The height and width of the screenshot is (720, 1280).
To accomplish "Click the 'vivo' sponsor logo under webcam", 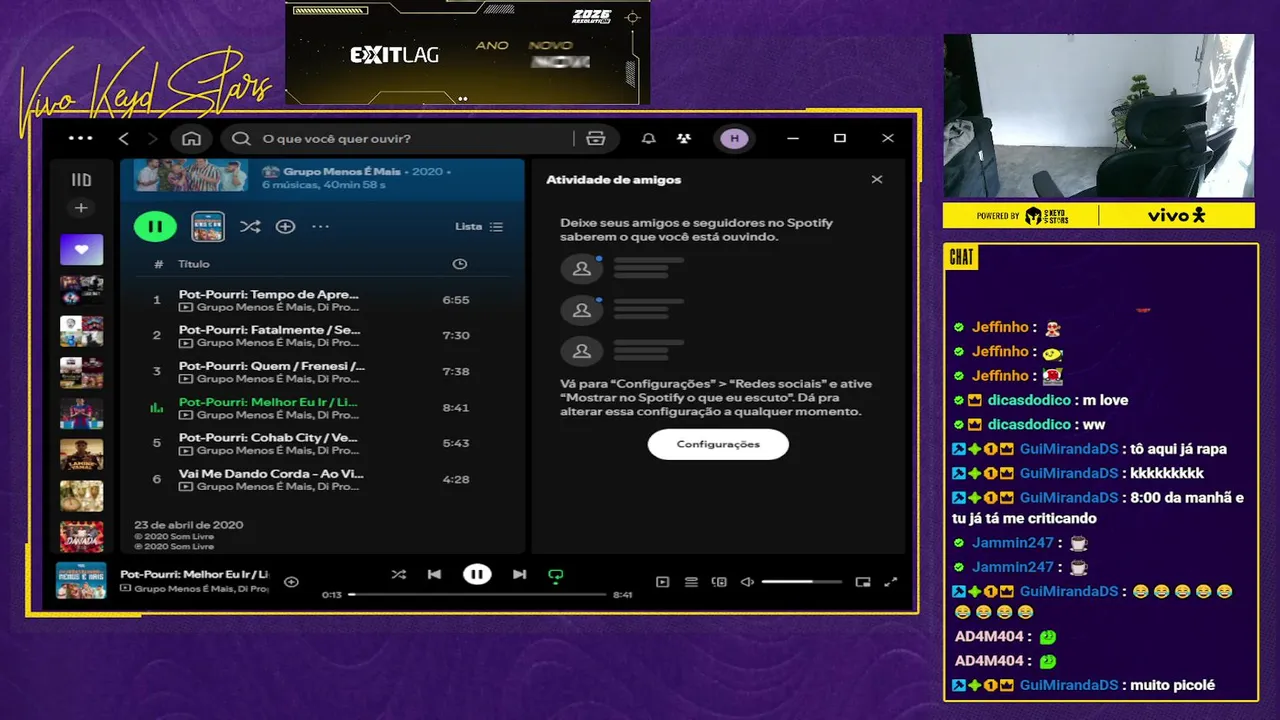I will (x=1176, y=215).
